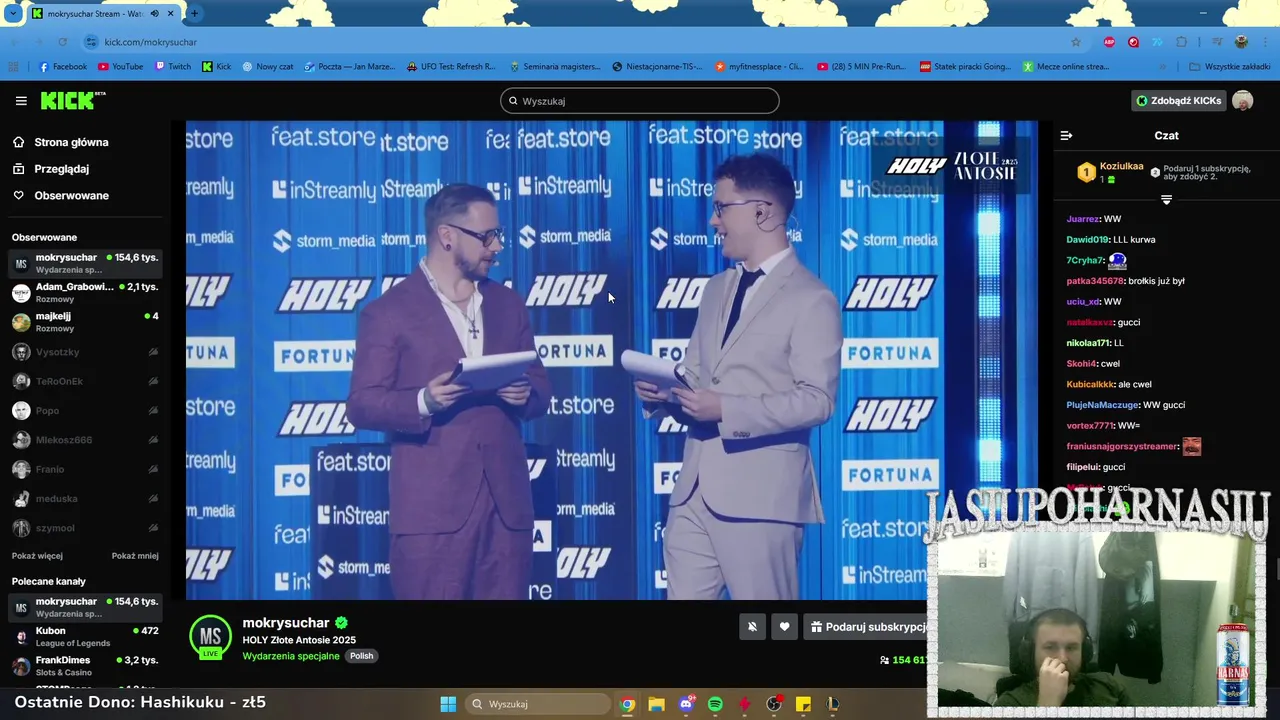This screenshot has width=1280, height=720.
Task: Open offline channel Franio
Action: point(85,469)
